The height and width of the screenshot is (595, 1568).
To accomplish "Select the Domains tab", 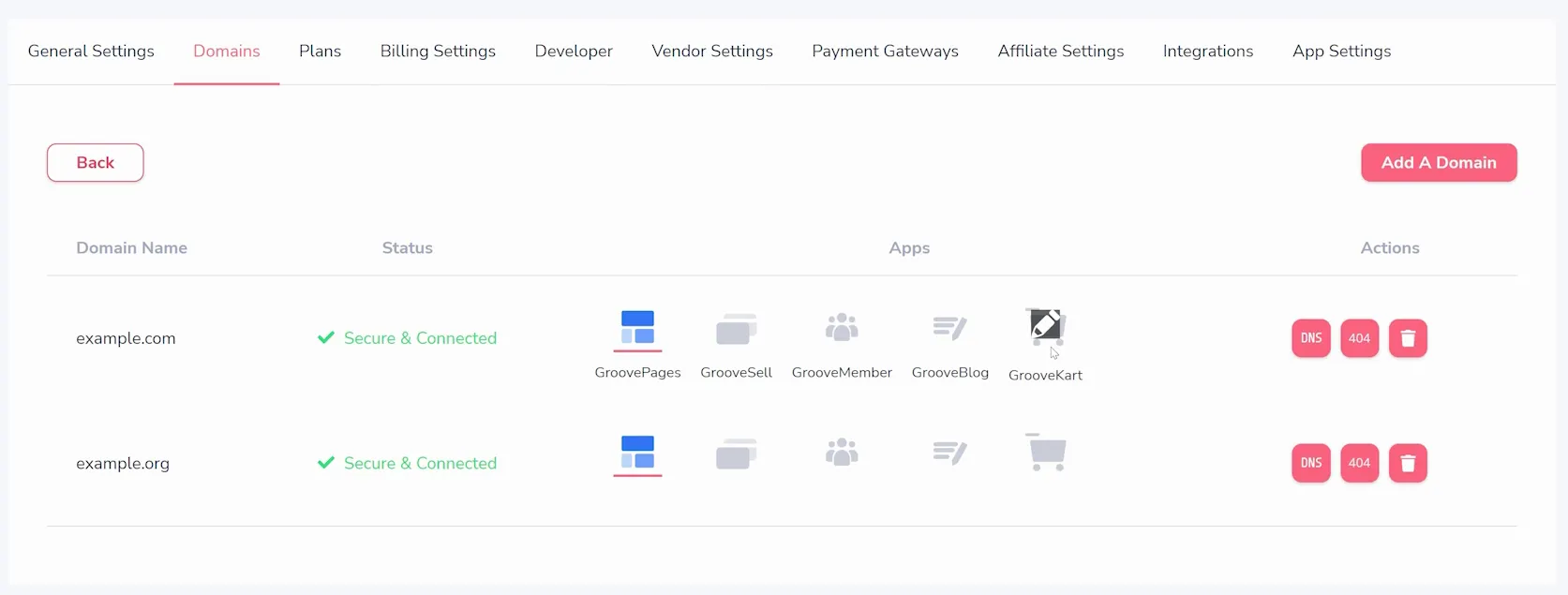I will pos(227,51).
